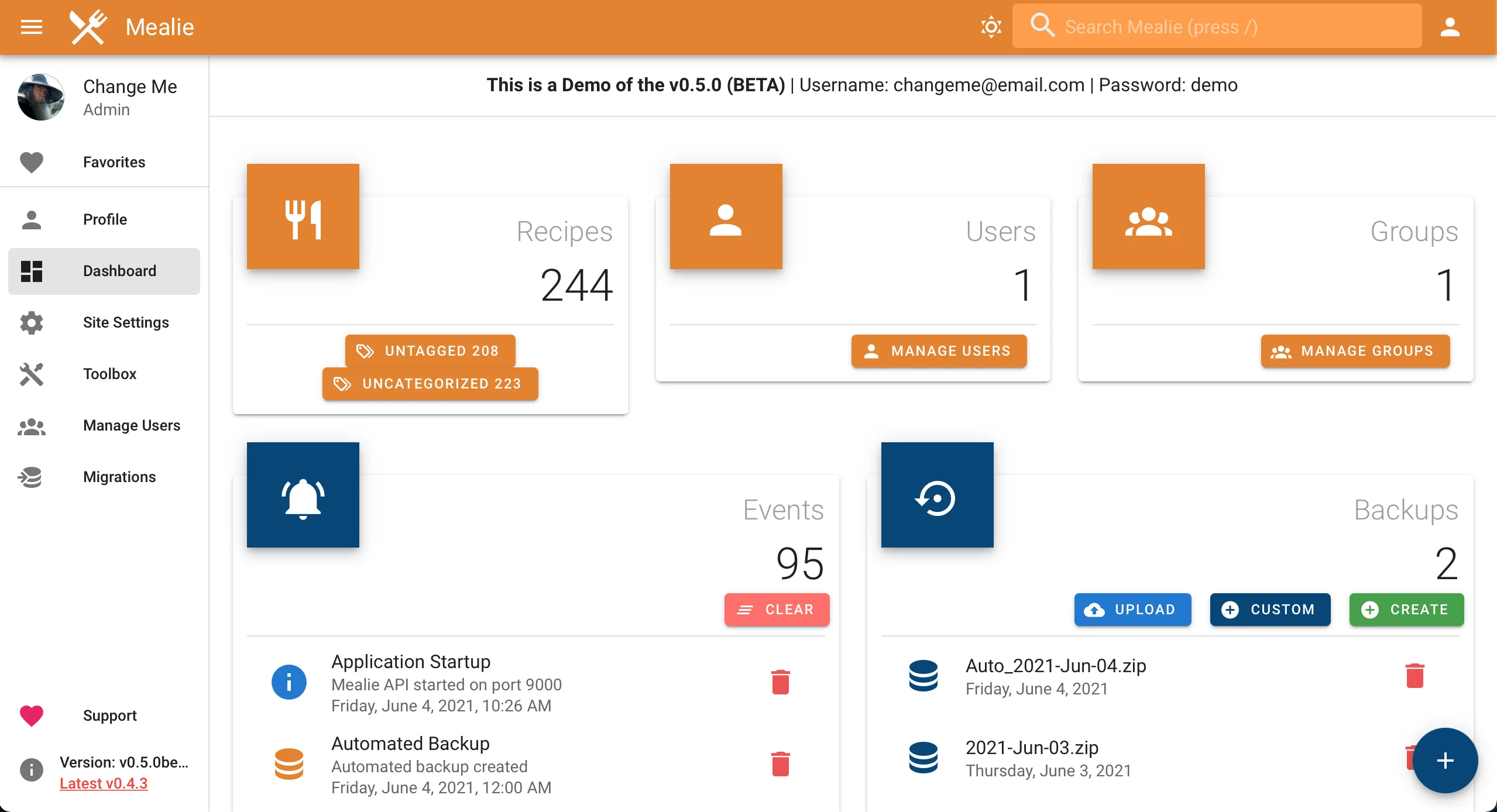1497x812 pixels.
Task: Click Support in the sidebar
Action: pos(104,715)
